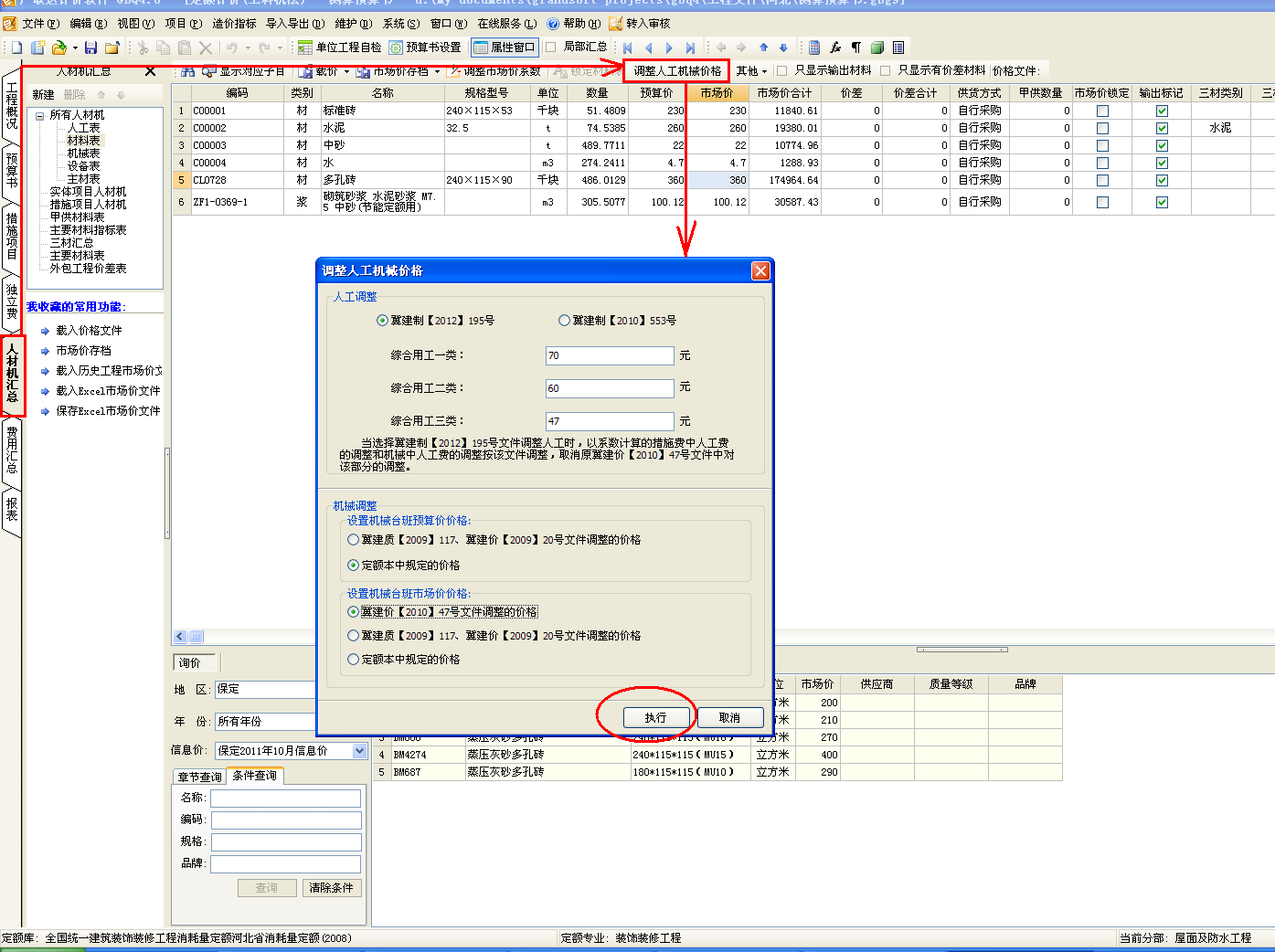
Task: Click 调整人工机械价格 toolbar button
Action: [677, 71]
